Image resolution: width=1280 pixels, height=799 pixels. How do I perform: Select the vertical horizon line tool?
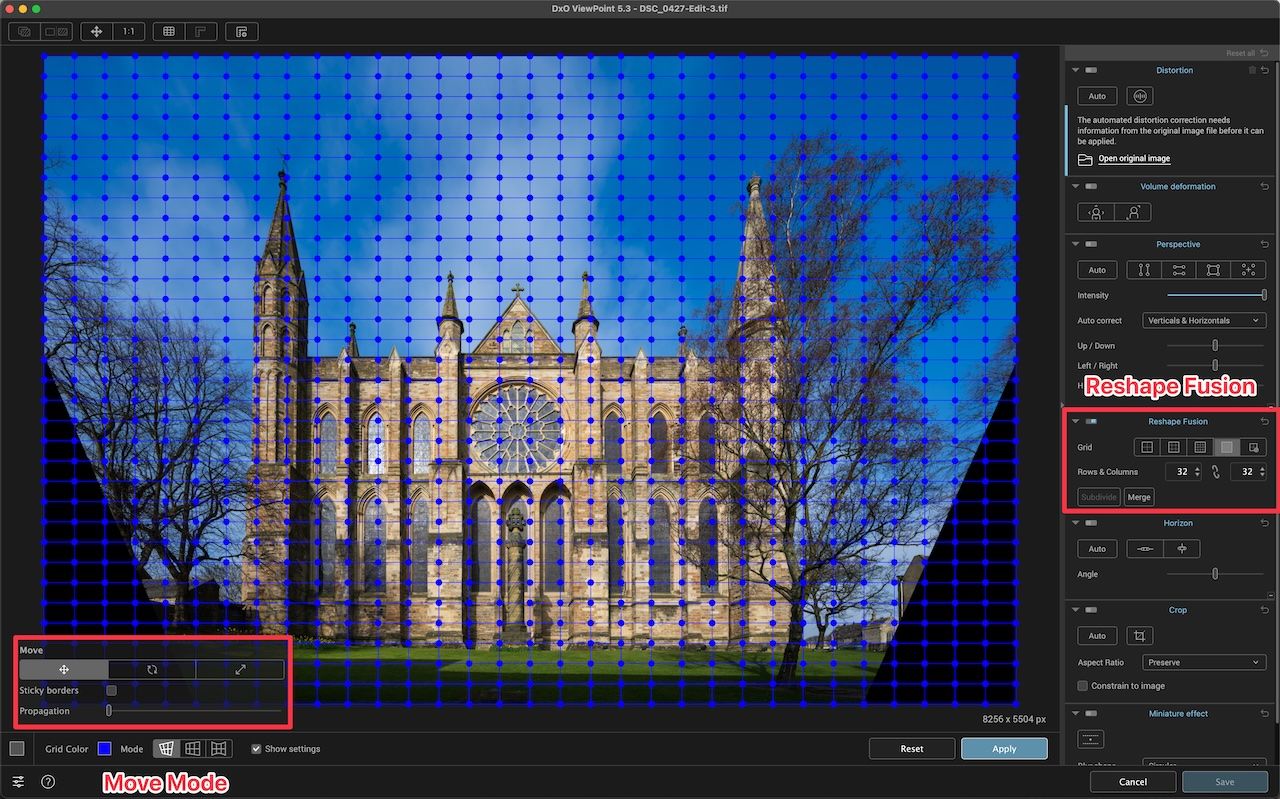(x=1182, y=549)
